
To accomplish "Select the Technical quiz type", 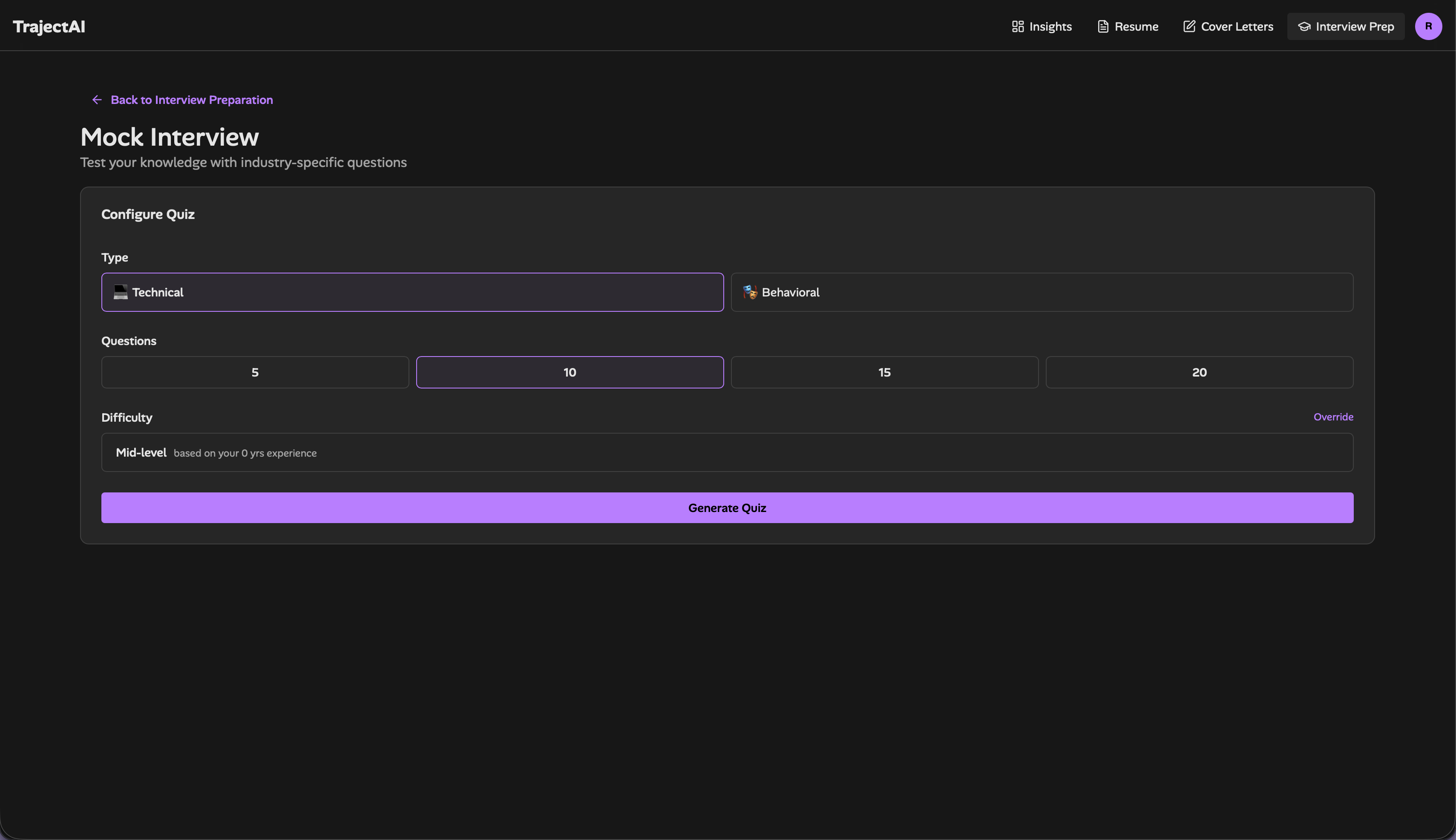I will 412,292.
